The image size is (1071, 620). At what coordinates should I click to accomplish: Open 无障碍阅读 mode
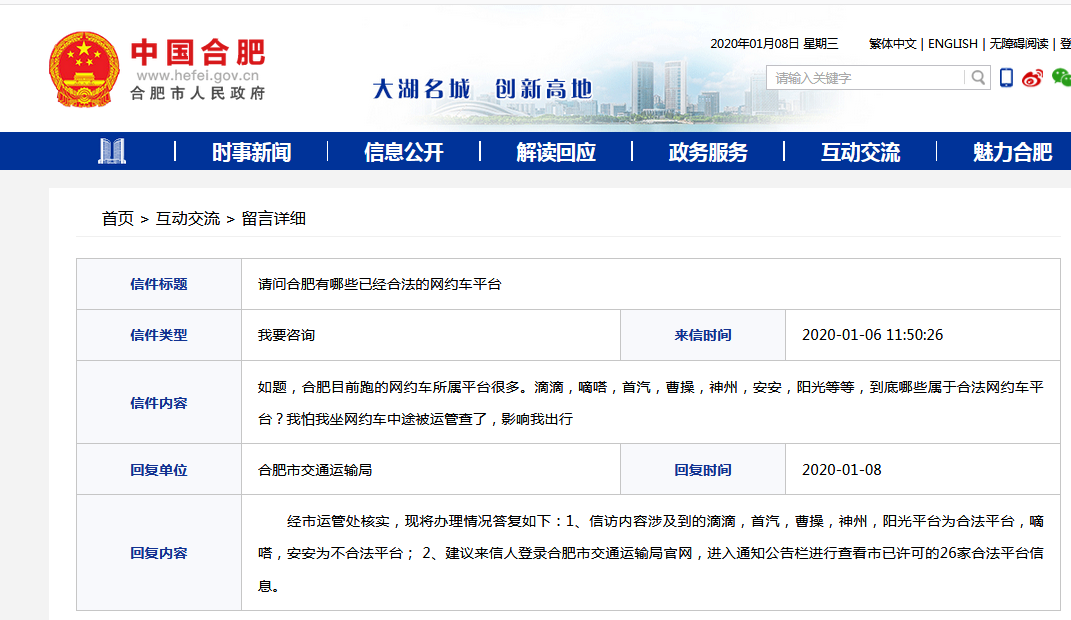pyautogui.click(x=1019, y=44)
